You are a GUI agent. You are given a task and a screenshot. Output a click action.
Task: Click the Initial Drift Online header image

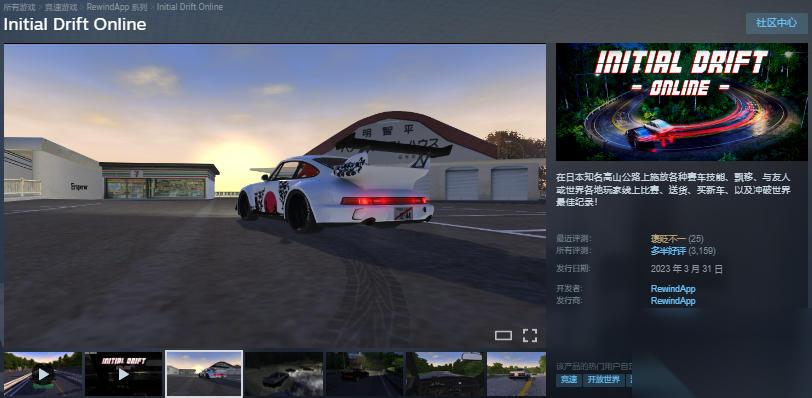[682, 102]
